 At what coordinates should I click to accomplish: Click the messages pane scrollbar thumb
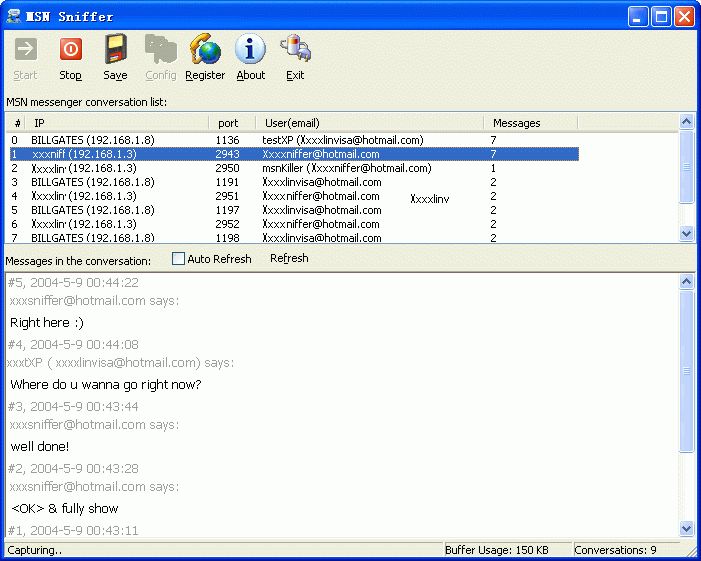686,371
